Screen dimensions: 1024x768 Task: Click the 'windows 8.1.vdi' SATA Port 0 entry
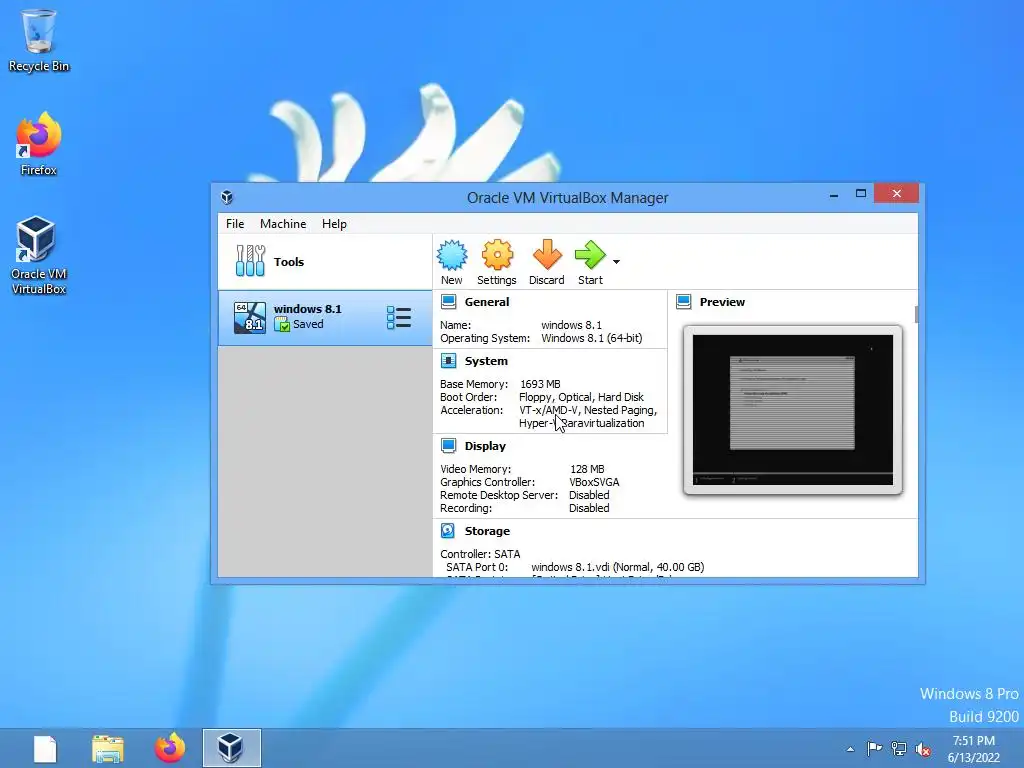pyautogui.click(x=618, y=567)
